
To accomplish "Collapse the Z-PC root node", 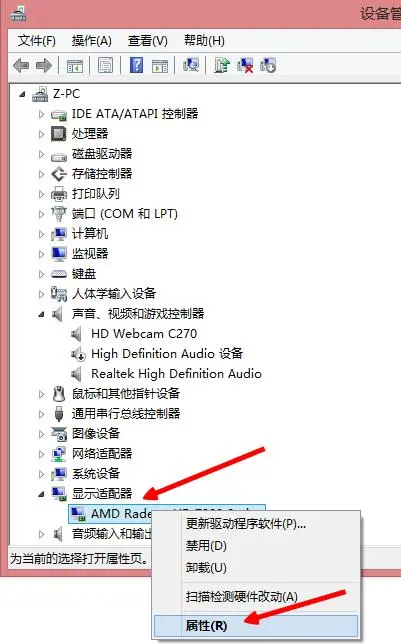I will 22,94.
